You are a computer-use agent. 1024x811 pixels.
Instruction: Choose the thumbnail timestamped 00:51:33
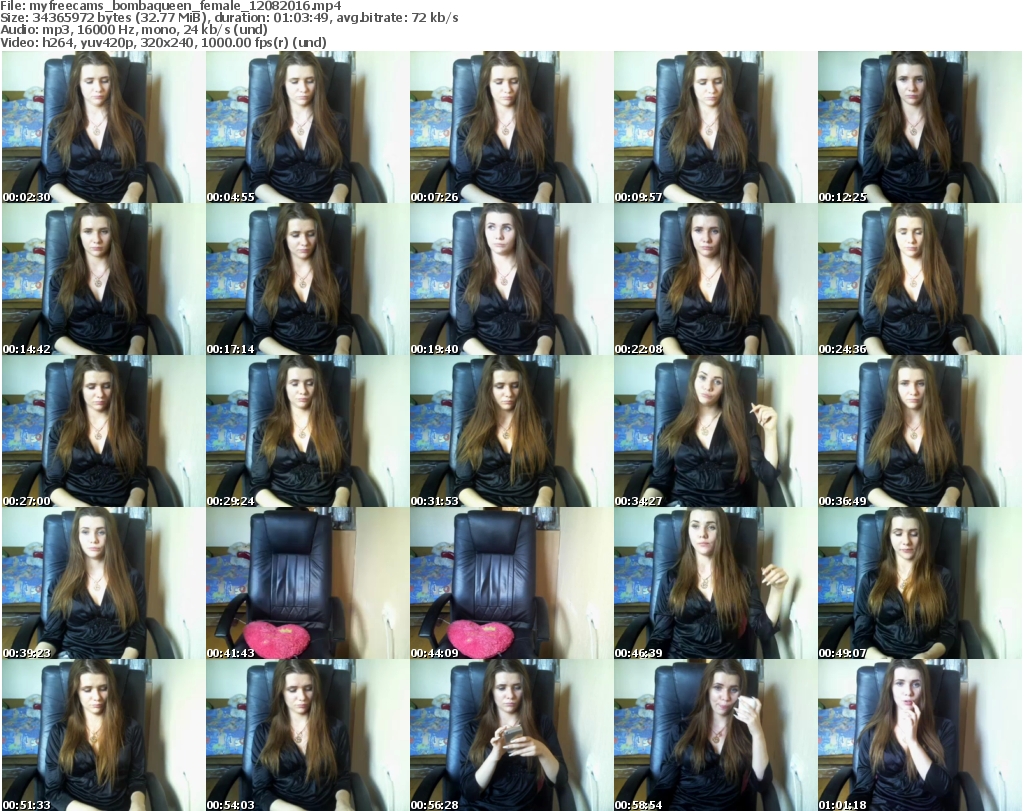coord(103,735)
